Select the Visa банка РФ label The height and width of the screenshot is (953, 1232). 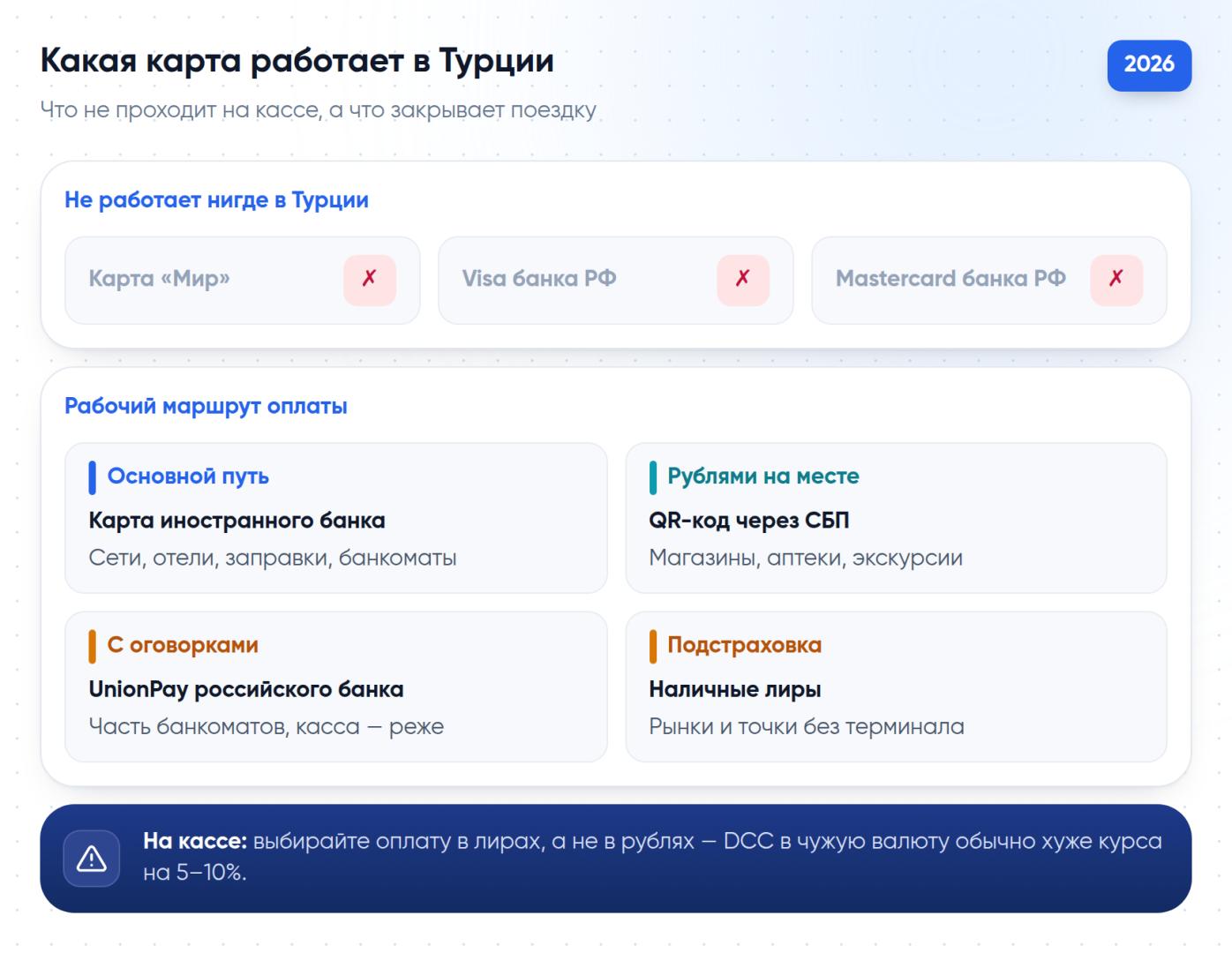click(539, 279)
